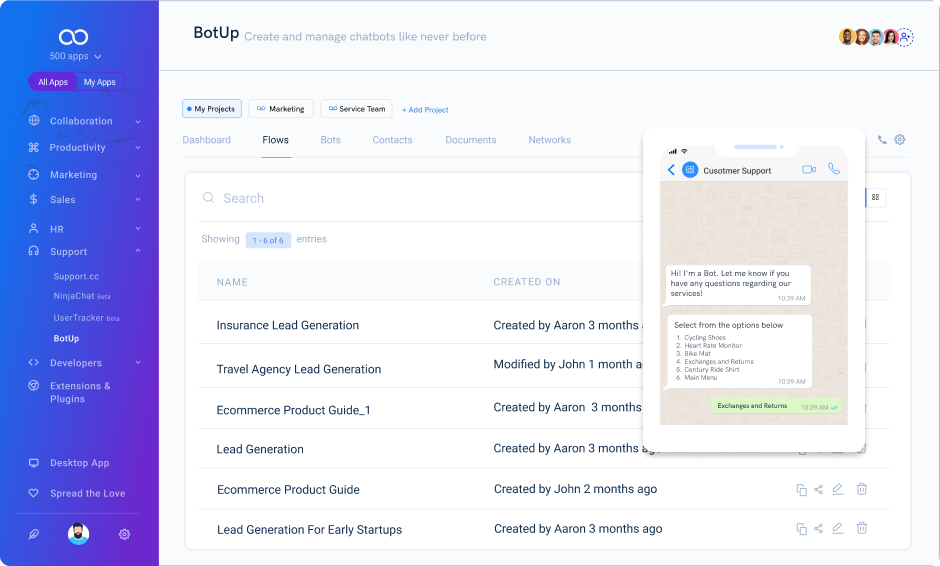Expand the 500 apps dropdown
Viewport: 940px width, 566px height.
(x=76, y=57)
